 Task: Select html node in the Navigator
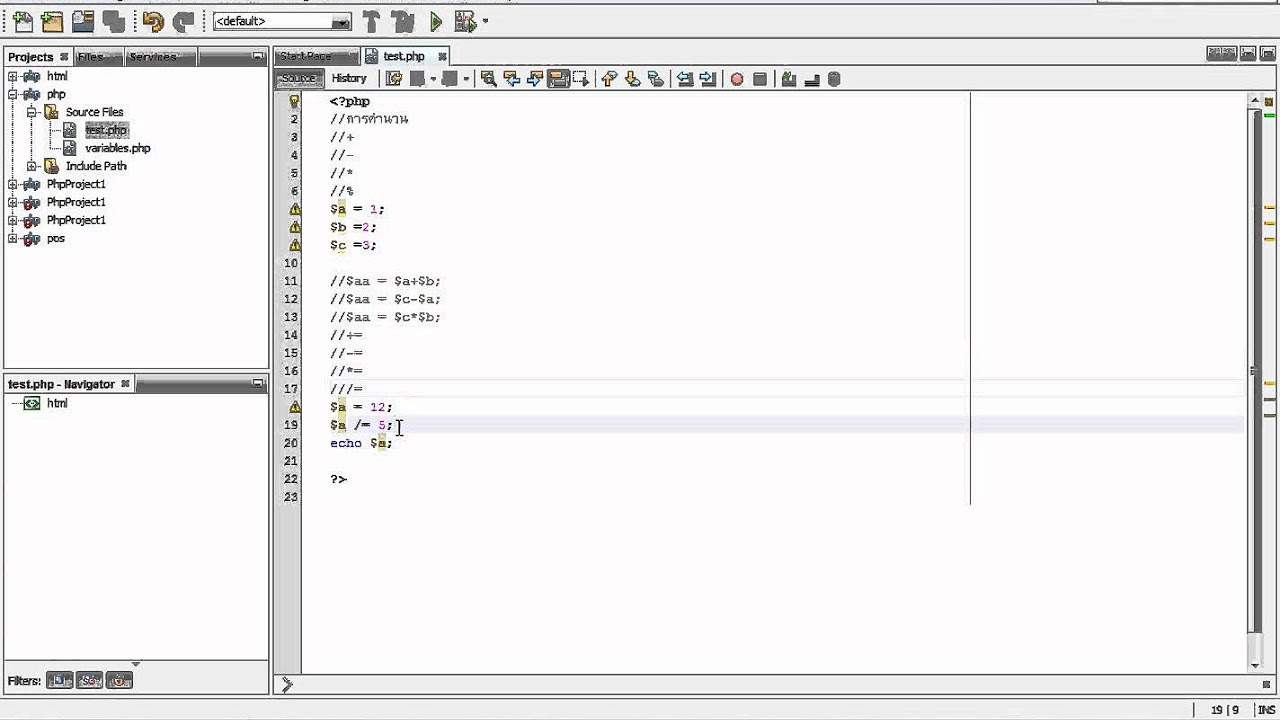click(57, 404)
